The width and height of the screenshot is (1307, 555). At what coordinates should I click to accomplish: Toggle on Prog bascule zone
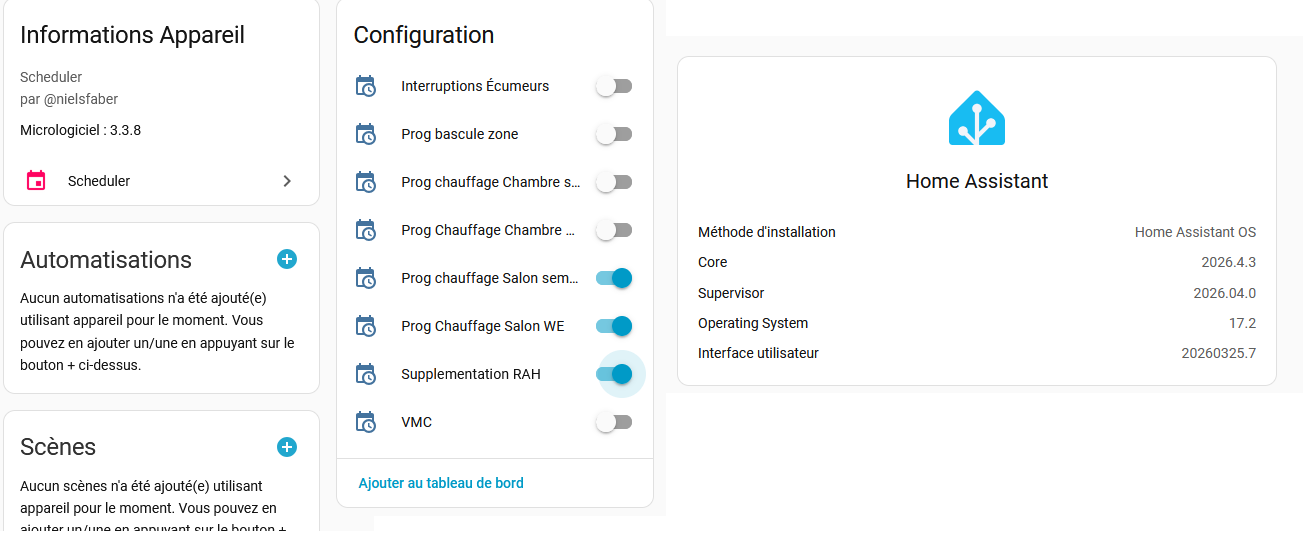[x=614, y=134]
